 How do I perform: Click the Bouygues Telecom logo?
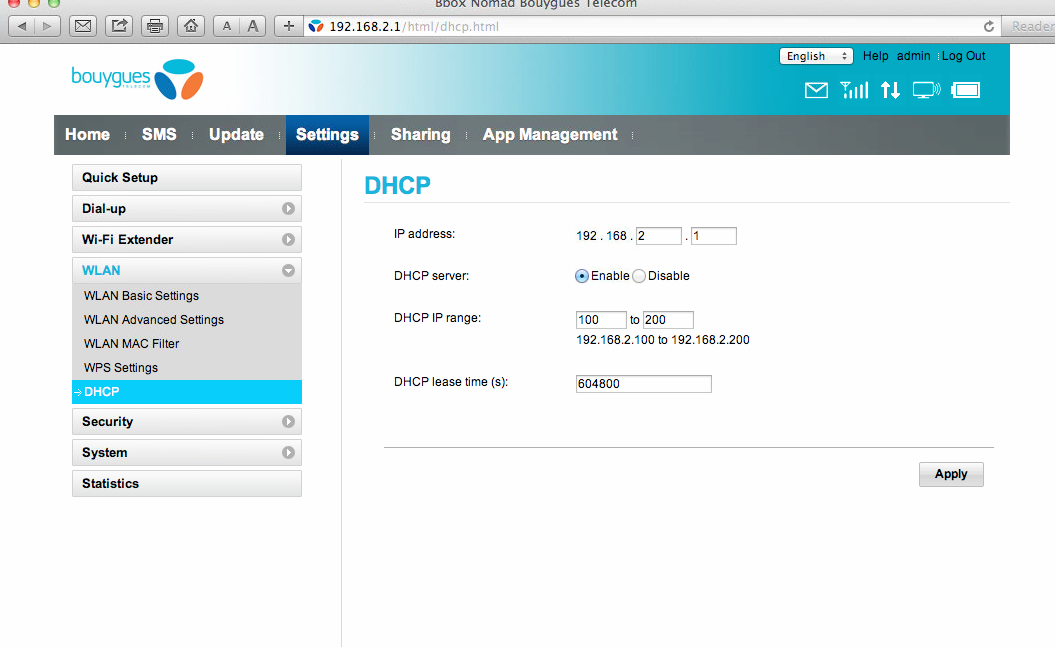pyautogui.click(x=137, y=79)
